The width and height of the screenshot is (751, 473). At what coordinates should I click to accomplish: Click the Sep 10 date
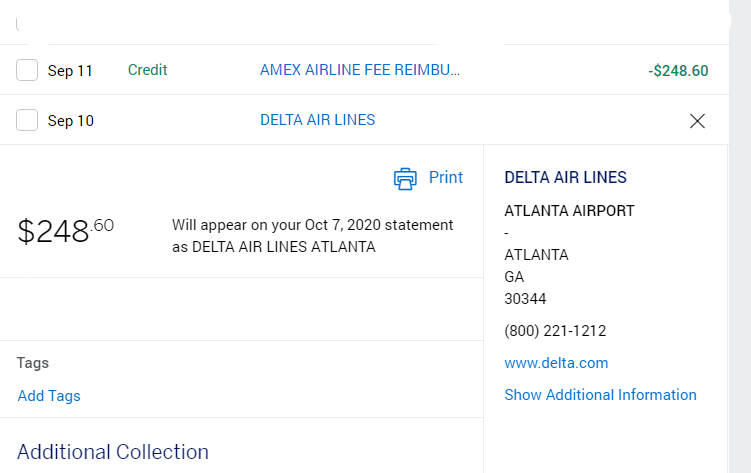pos(70,121)
